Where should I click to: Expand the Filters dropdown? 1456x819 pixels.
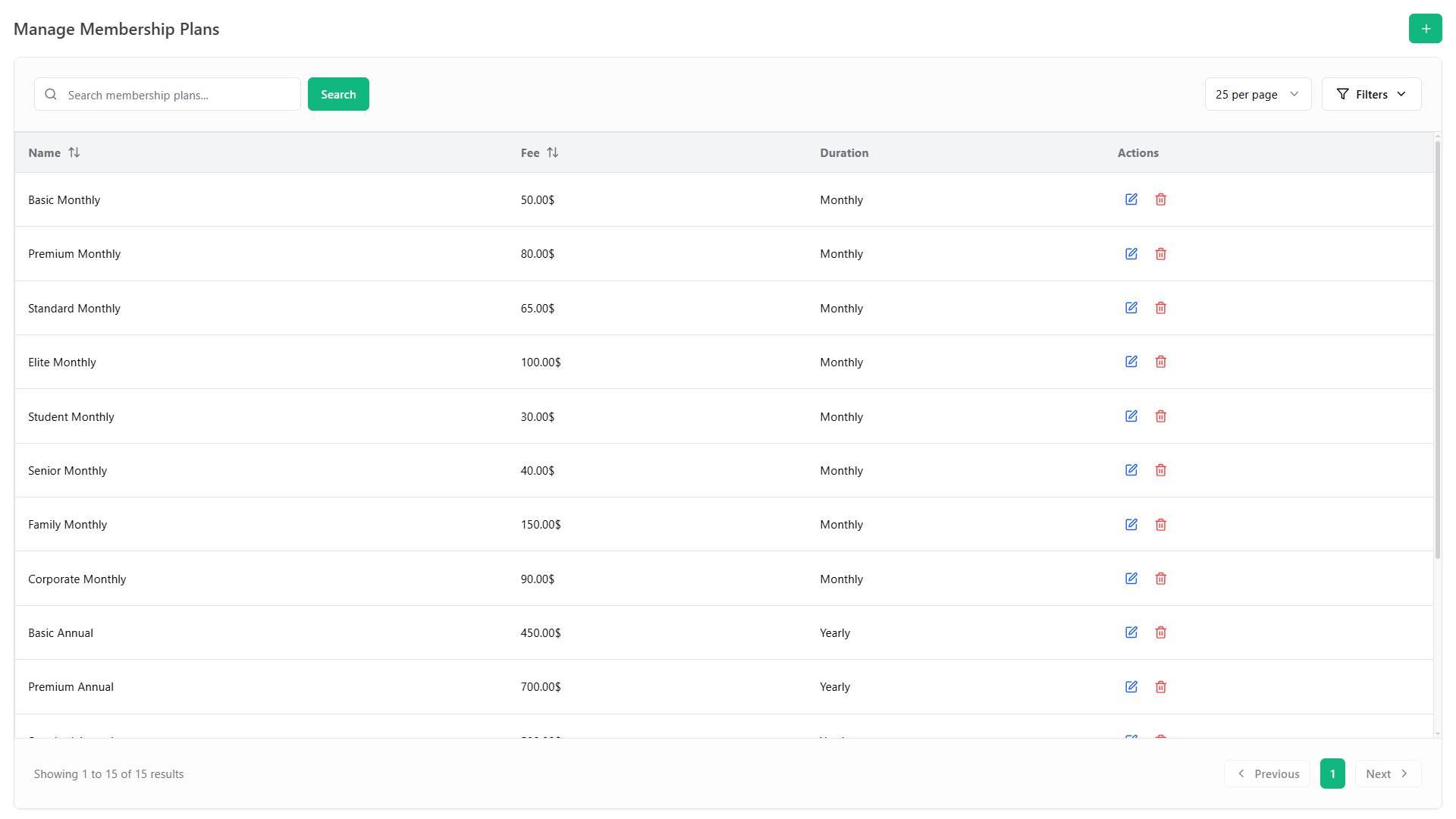pyautogui.click(x=1371, y=94)
